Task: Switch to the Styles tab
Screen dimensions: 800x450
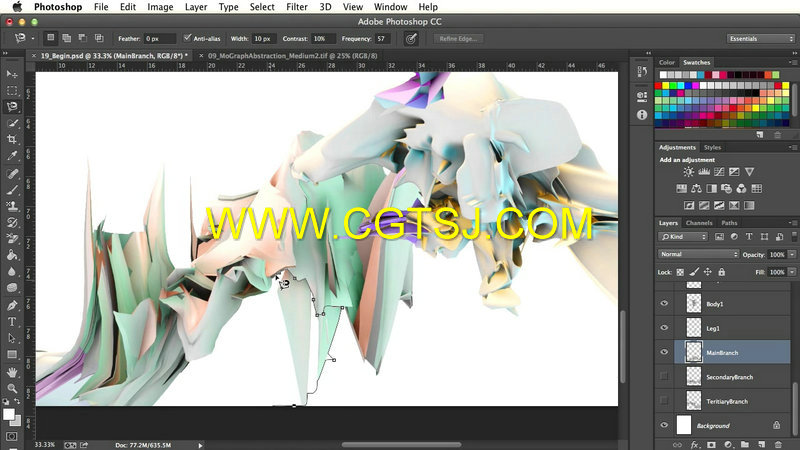Action: pyautogui.click(x=712, y=147)
